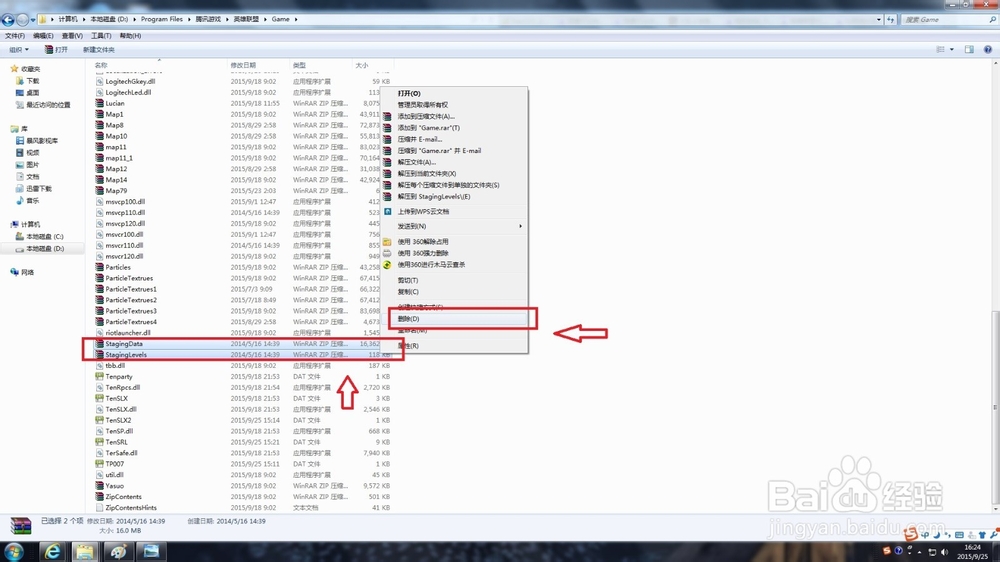Click the Tenparty DAT file icon

pos(99,376)
